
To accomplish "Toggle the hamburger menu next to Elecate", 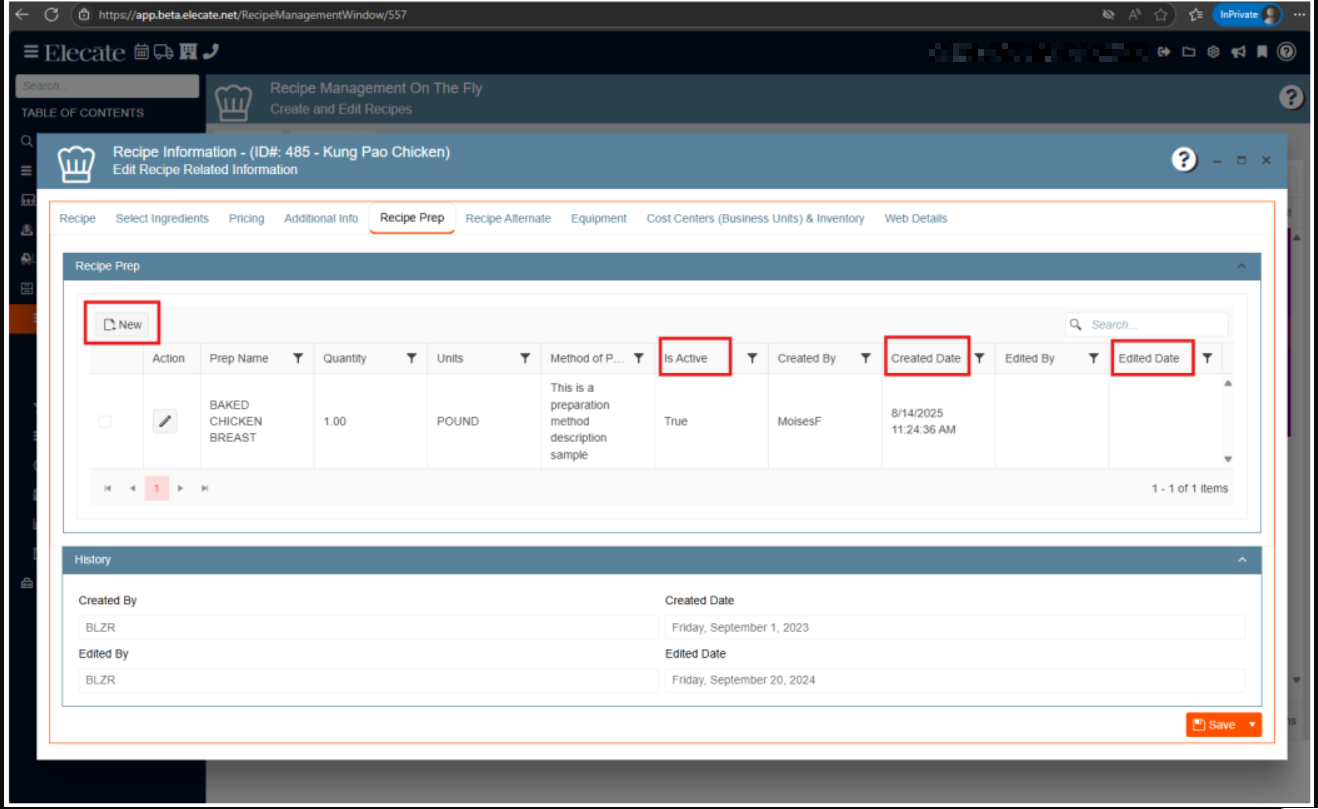I will point(31,52).
